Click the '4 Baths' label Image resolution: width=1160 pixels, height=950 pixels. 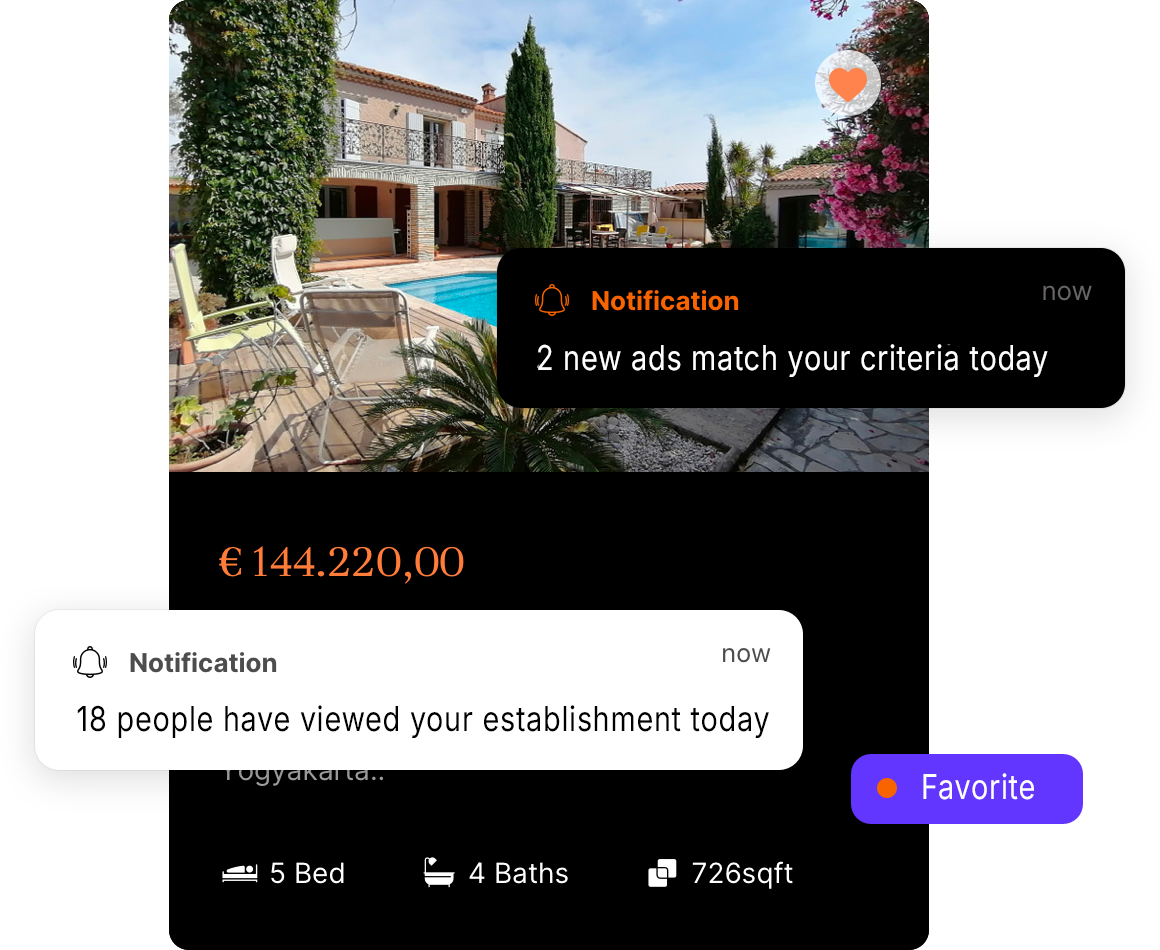coord(519,873)
